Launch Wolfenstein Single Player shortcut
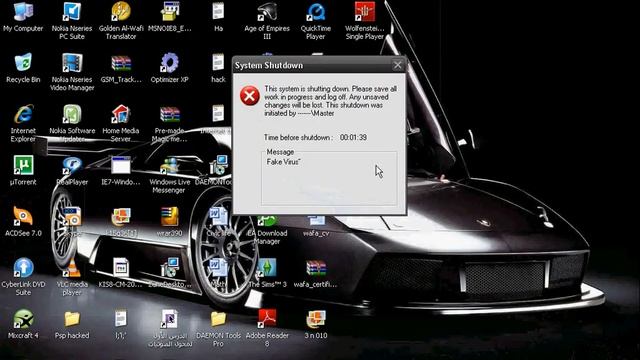Image resolution: width=640 pixels, height=360 pixels. [364, 12]
